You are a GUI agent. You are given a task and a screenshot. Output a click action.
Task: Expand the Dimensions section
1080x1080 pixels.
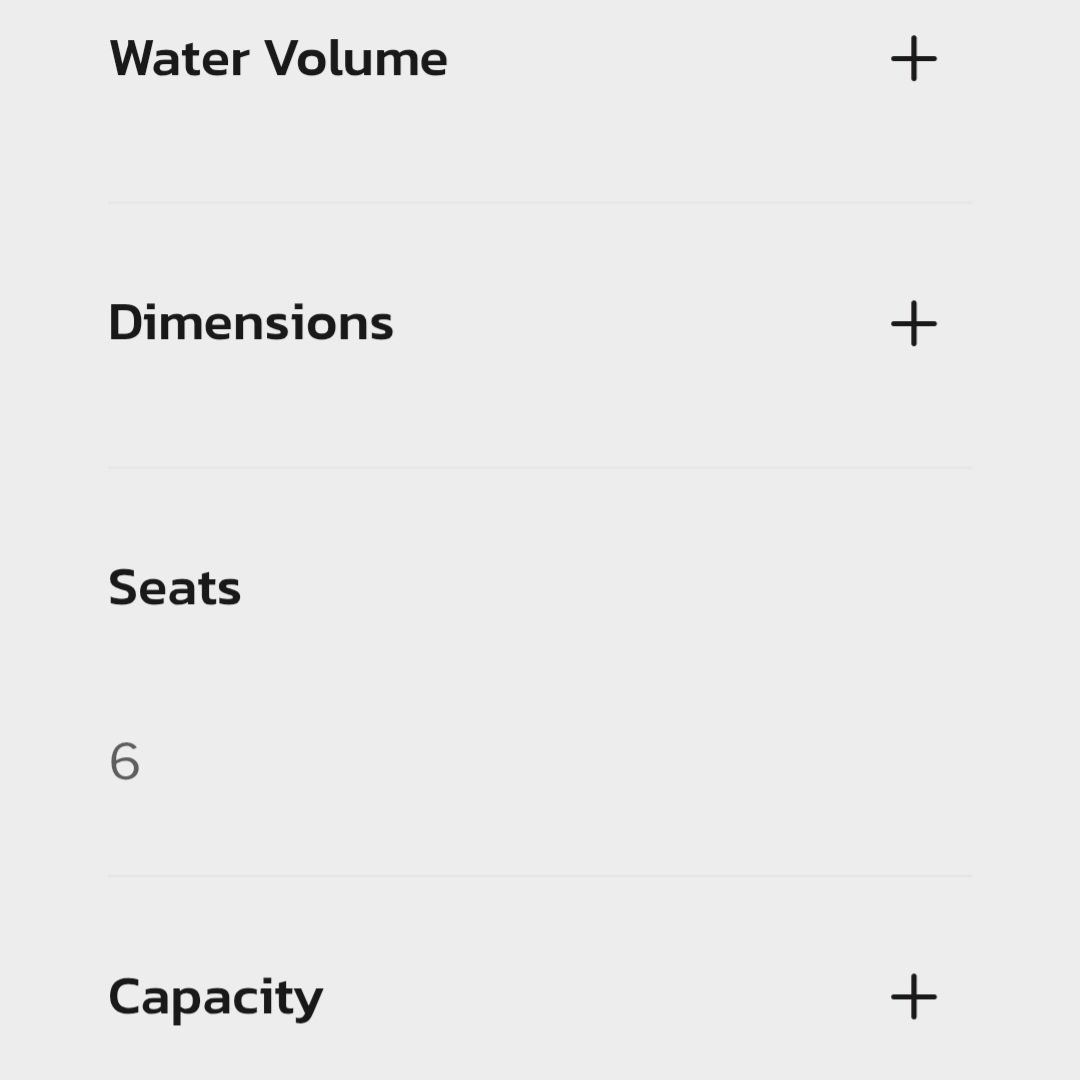[913, 324]
